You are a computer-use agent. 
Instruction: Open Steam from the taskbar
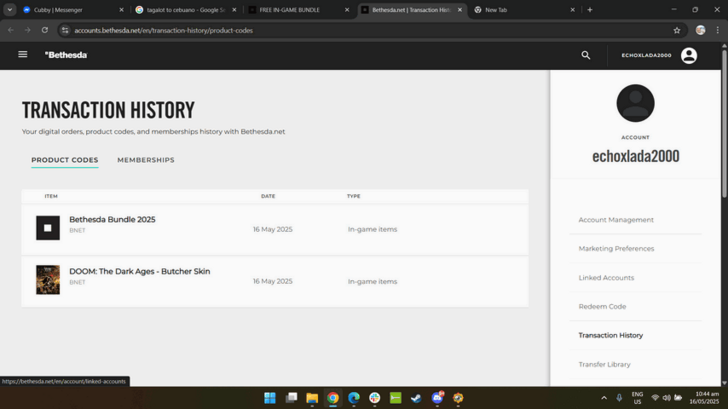click(416, 398)
